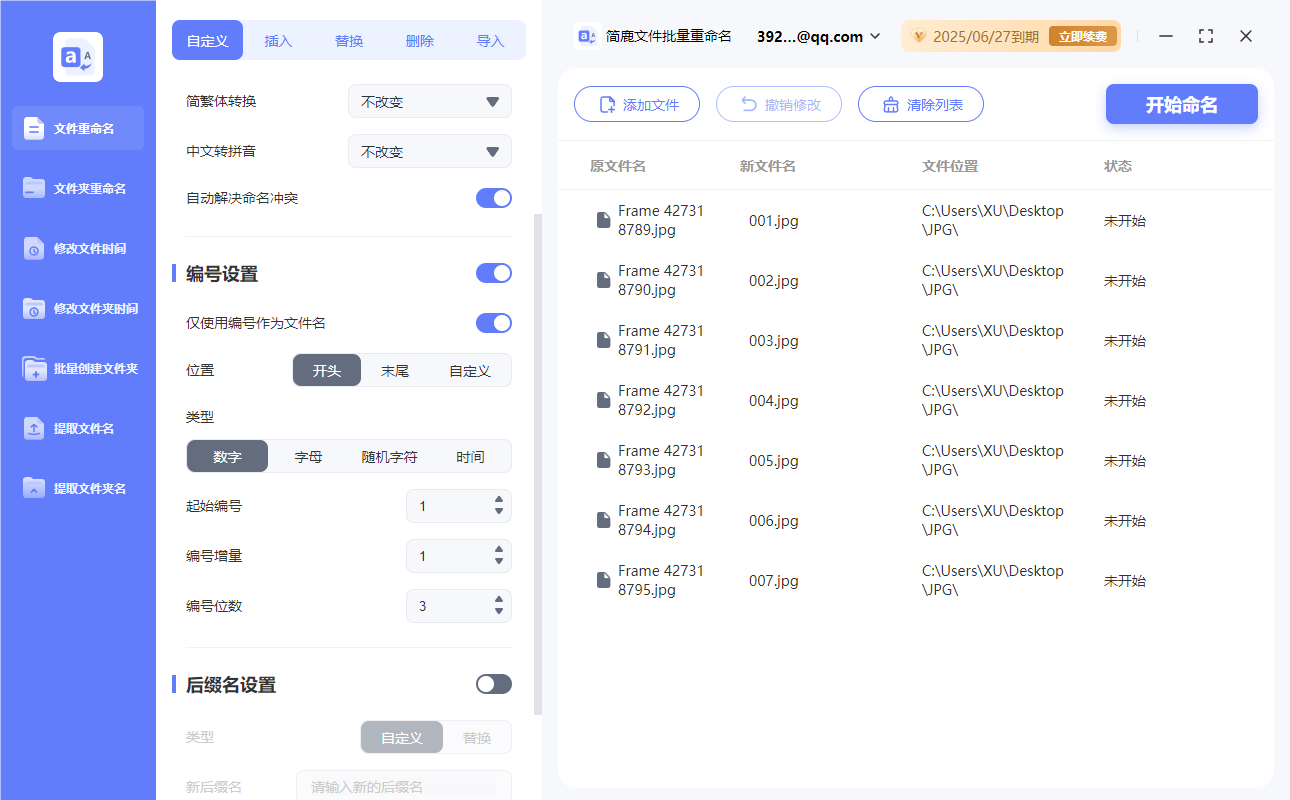Open the account menu next to 392...@qq.com
The image size is (1290, 800).
coord(876,36)
